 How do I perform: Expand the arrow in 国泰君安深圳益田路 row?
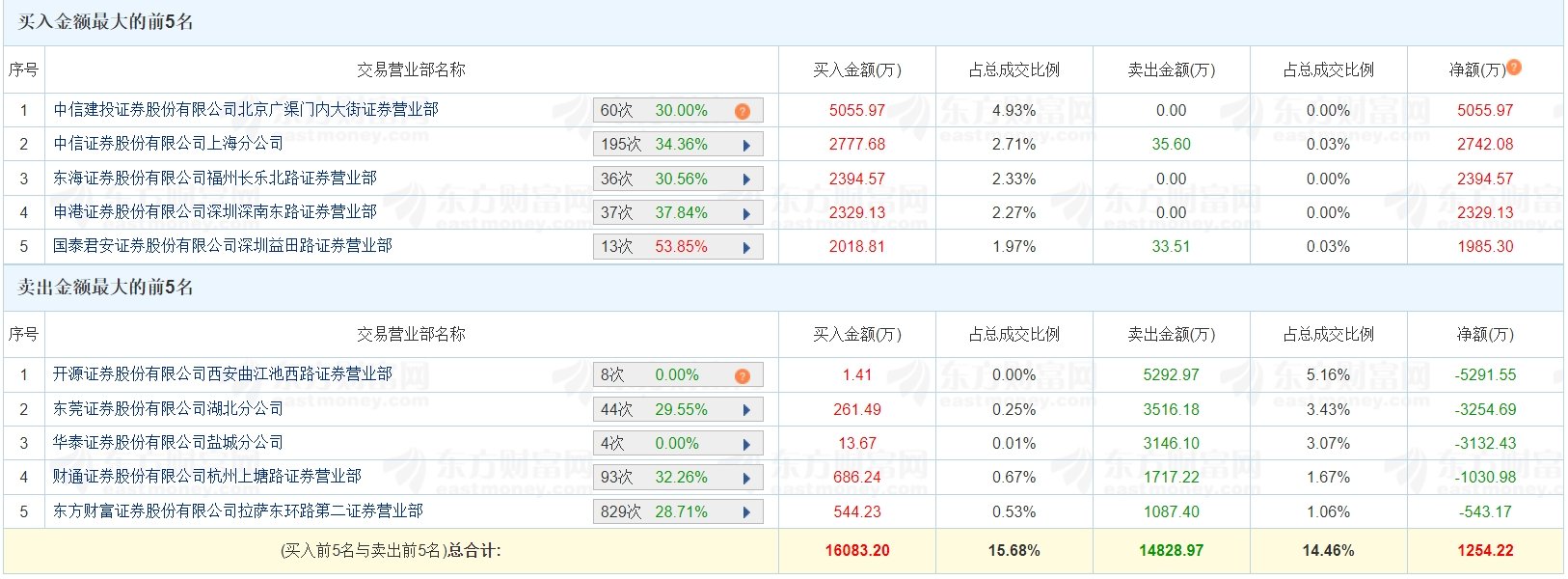(x=746, y=247)
